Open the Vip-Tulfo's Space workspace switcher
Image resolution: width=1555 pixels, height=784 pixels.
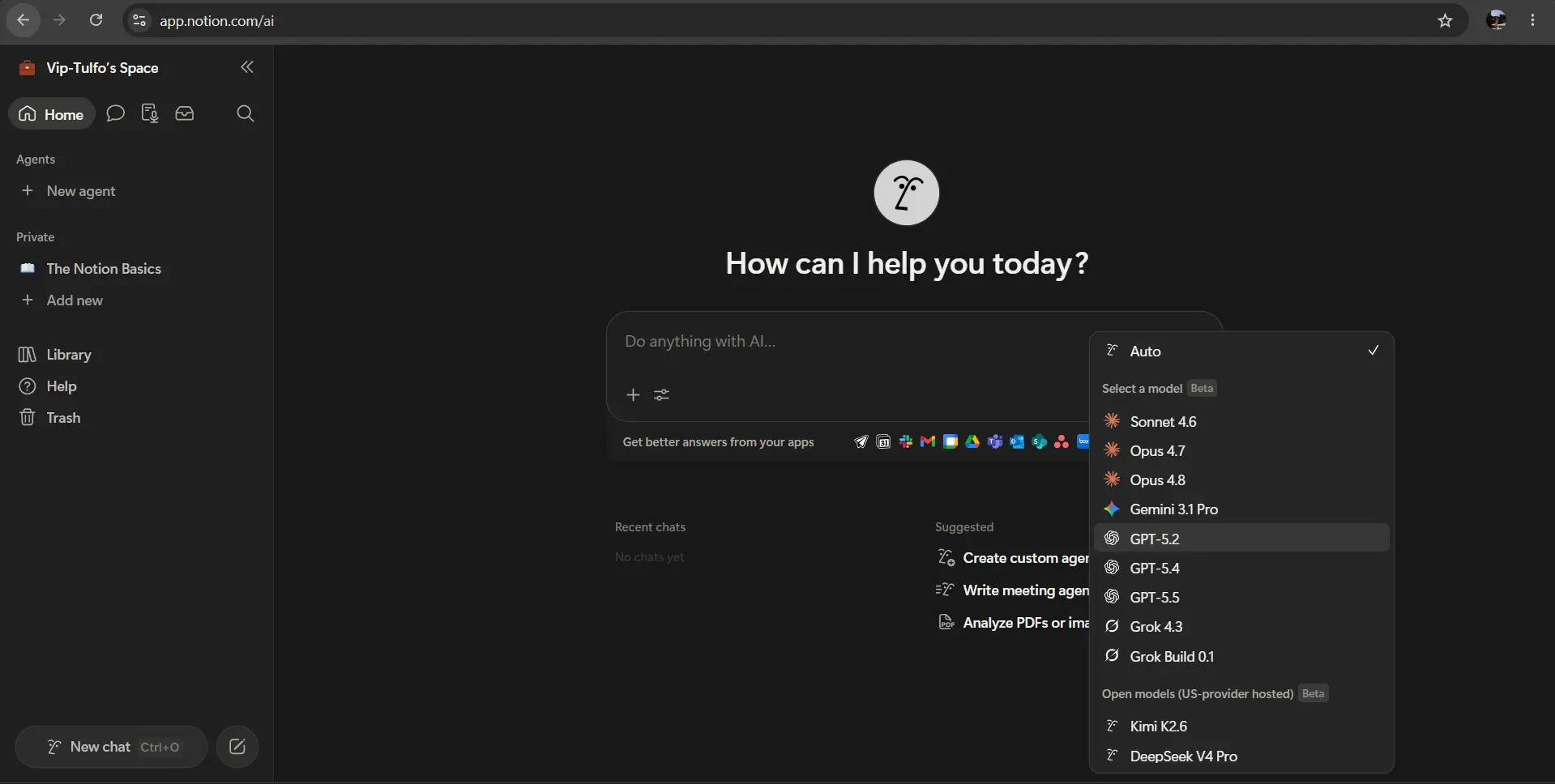click(102, 68)
